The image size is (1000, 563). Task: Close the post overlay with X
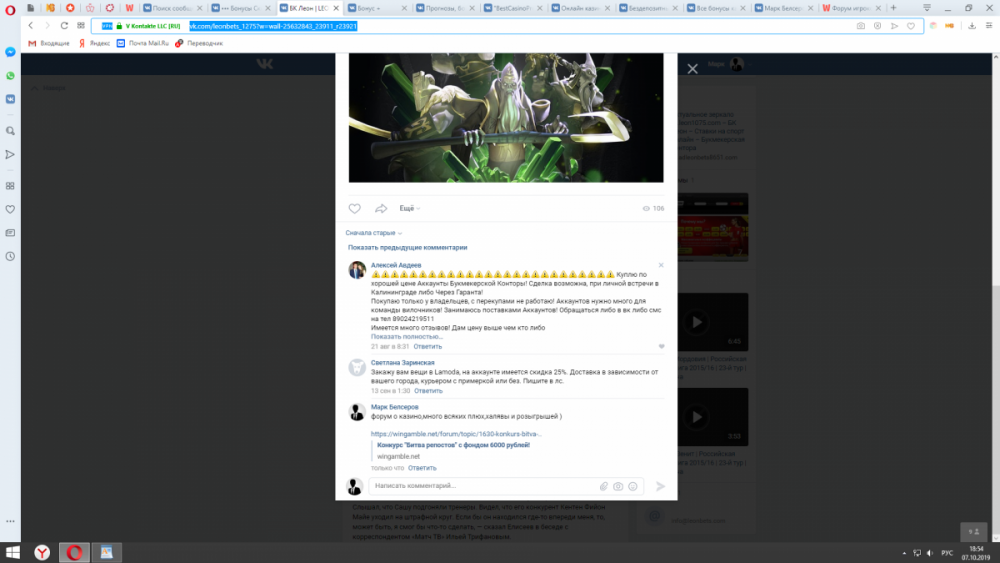click(693, 68)
